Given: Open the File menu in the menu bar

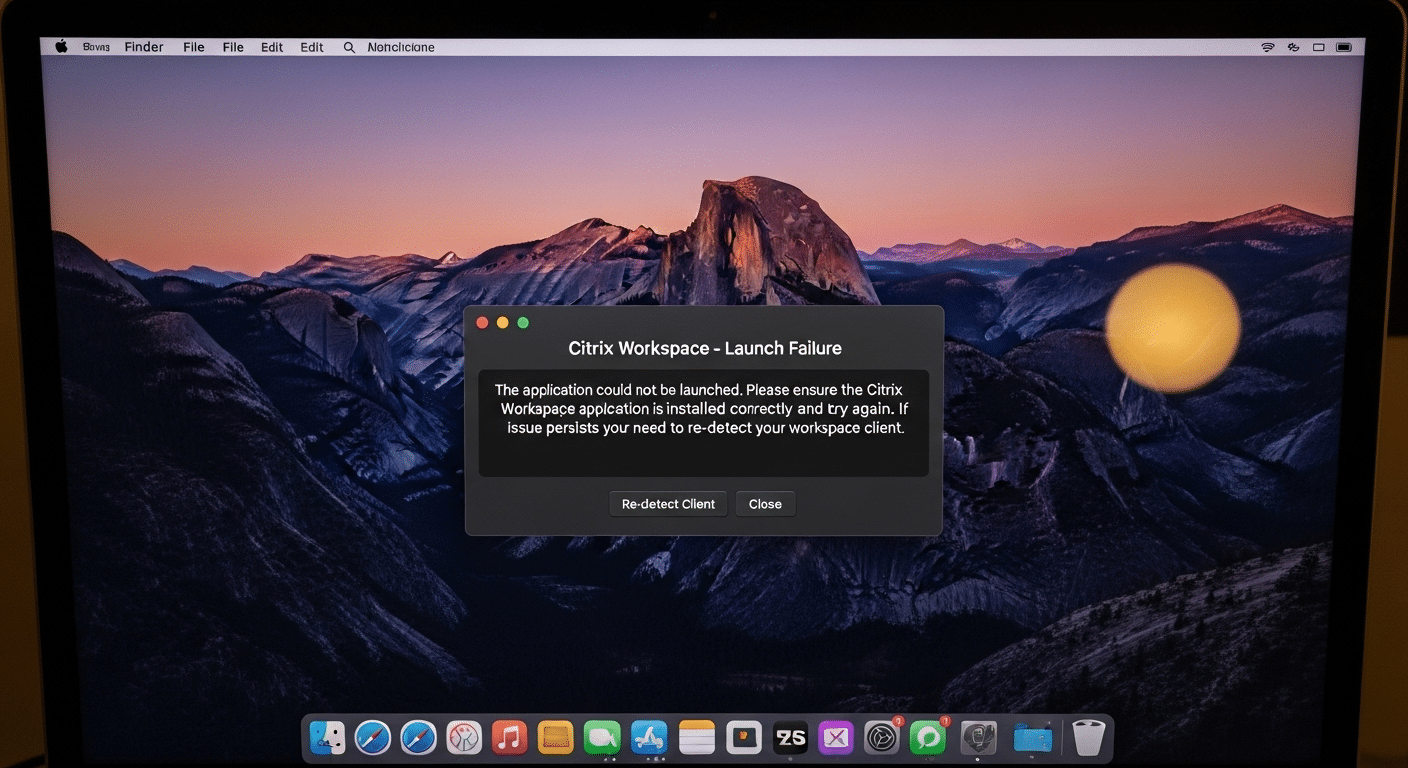Looking at the screenshot, I should point(193,47).
